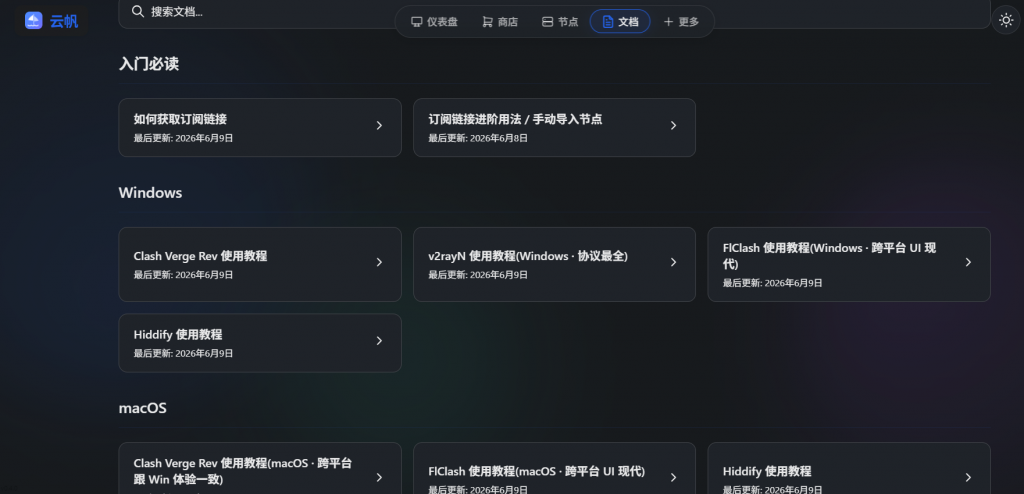
Task: Open Hiddify 使用教程 under Windows
Action: tap(260, 343)
